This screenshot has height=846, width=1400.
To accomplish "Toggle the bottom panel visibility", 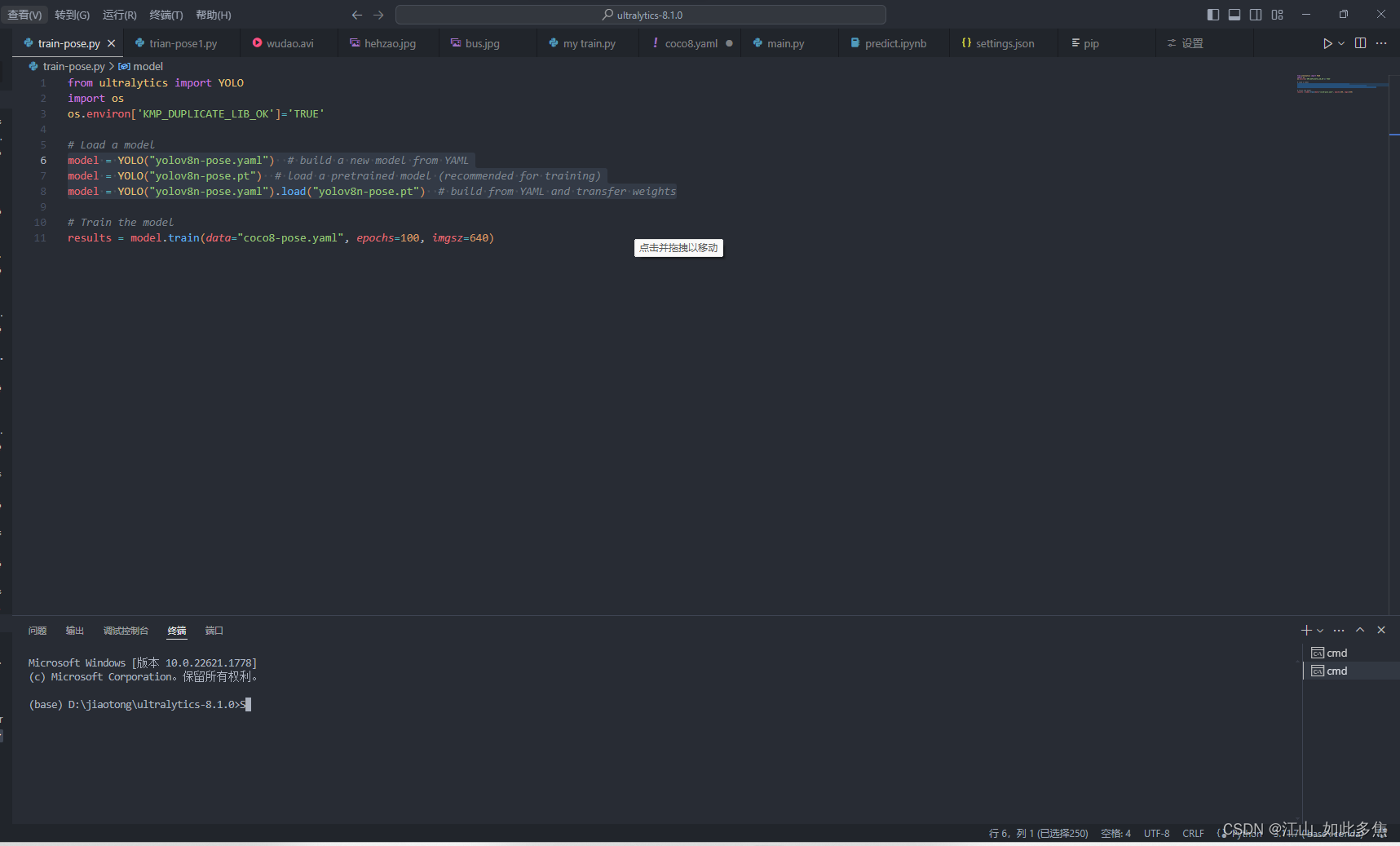I will 1234,14.
